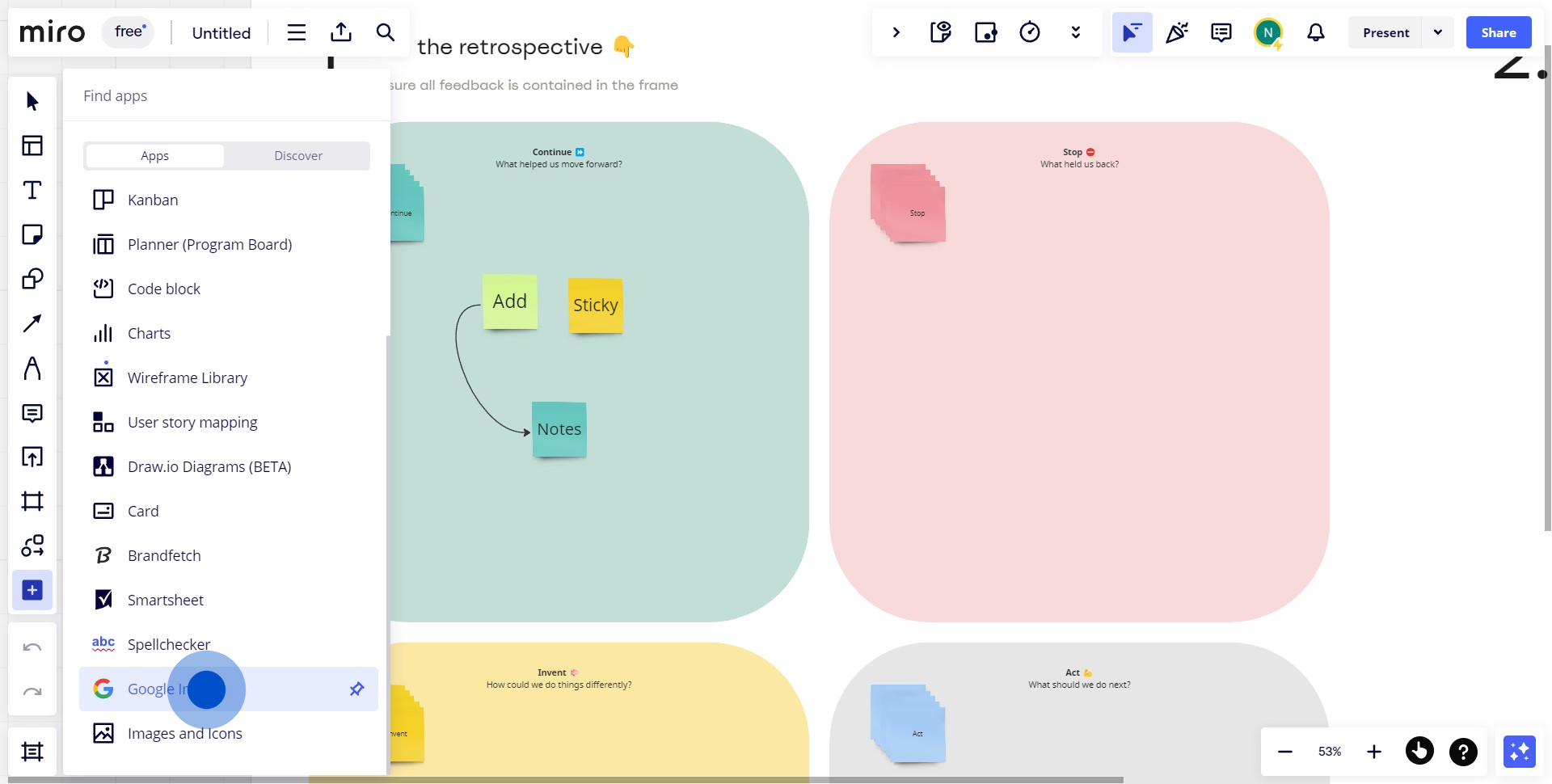
Task: Click the Present button
Action: (1385, 32)
